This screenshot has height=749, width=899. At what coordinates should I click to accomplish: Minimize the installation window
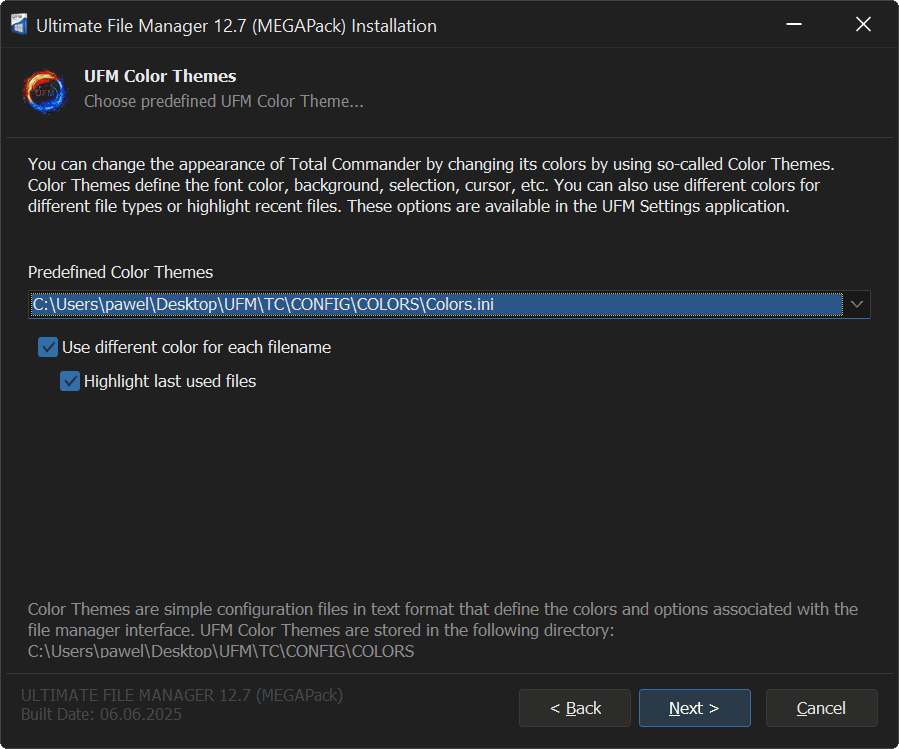coord(793,25)
